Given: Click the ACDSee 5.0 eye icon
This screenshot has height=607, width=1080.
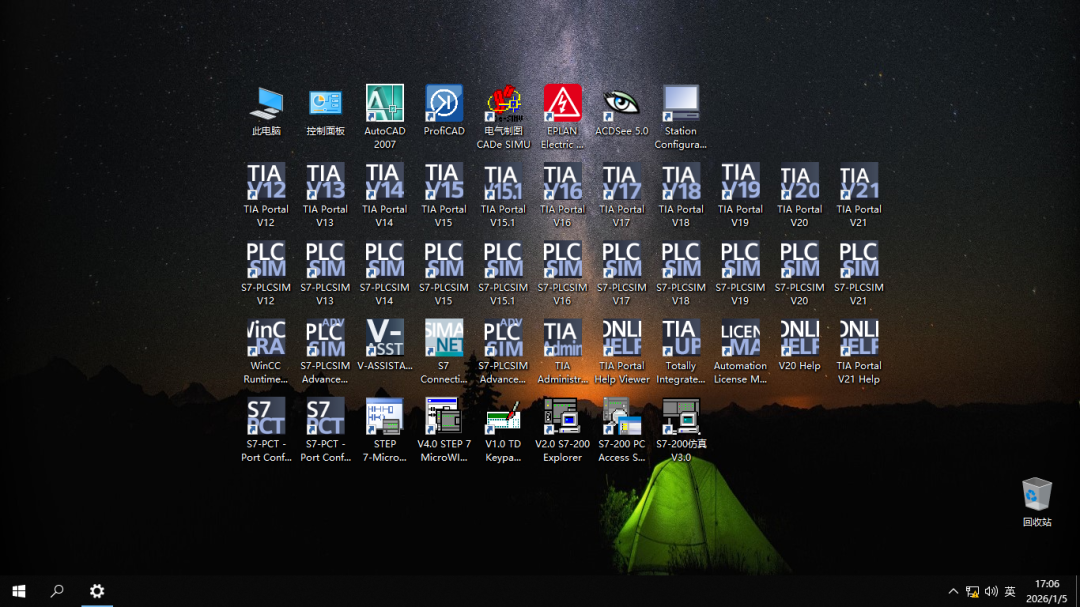Looking at the screenshot, I should coord(621,104).
